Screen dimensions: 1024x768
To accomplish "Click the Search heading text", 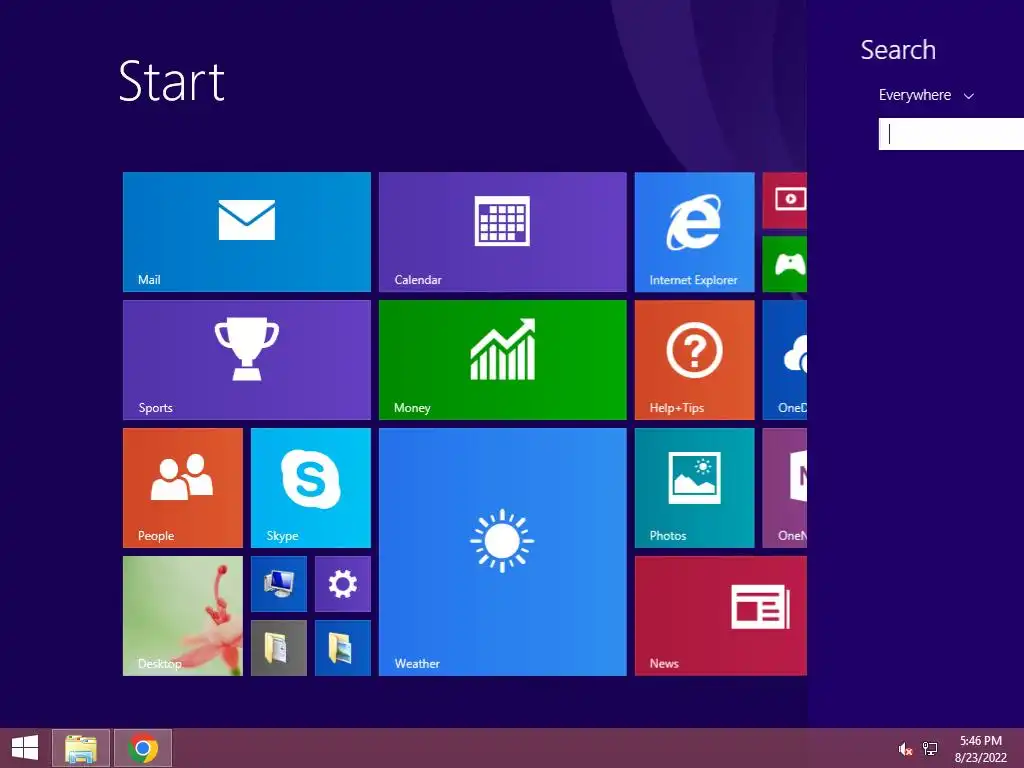I will point(898,50).
